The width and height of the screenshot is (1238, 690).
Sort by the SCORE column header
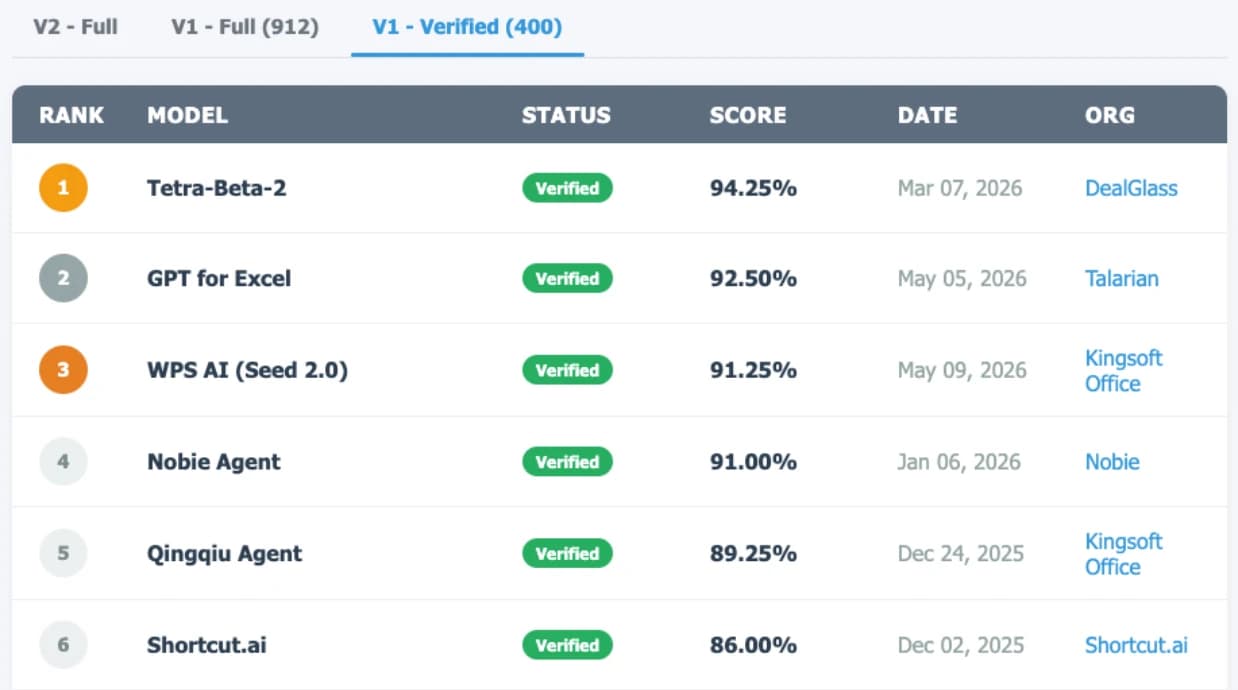click(748, 115)
